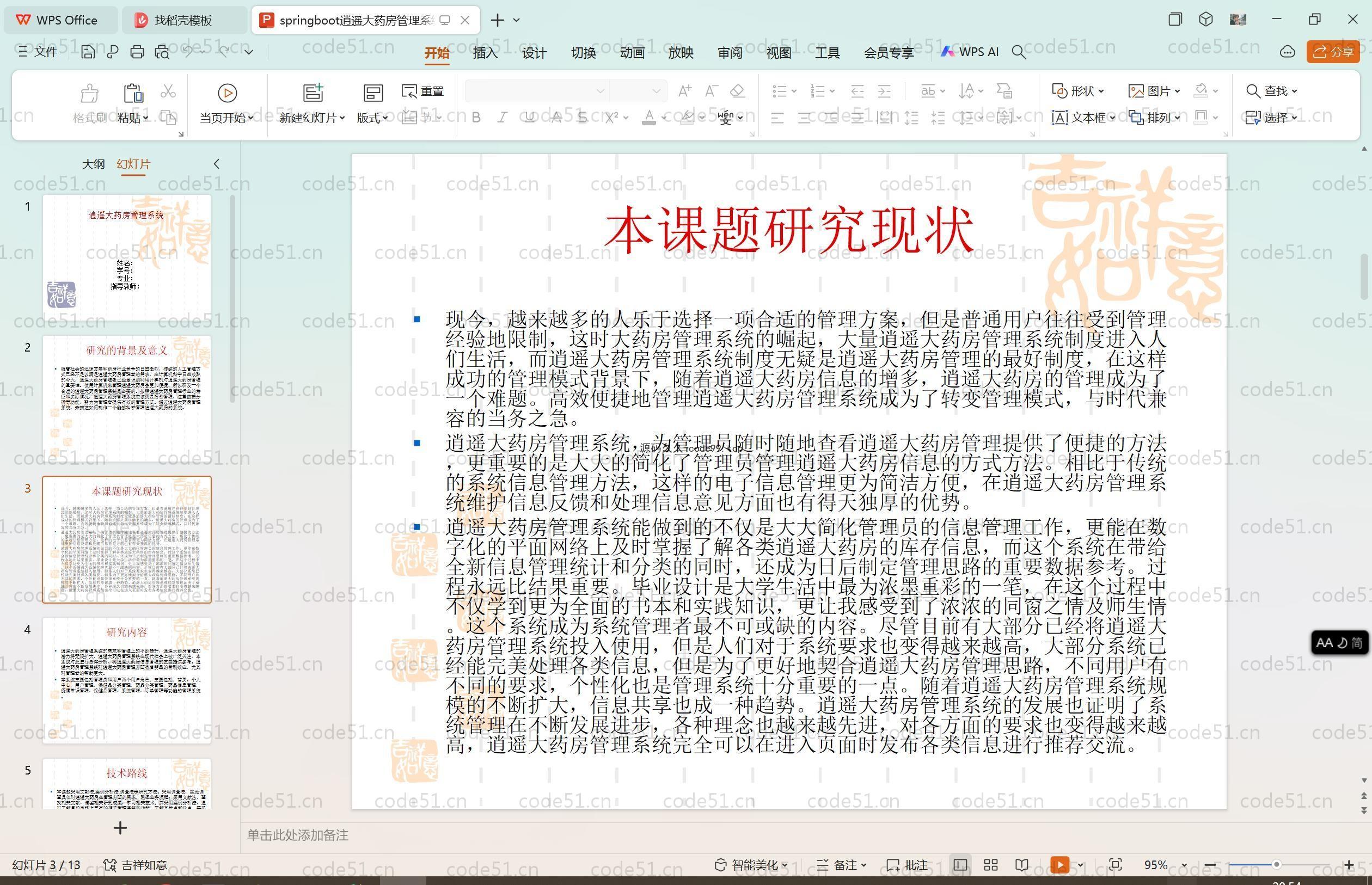This screenshot has width=1372, height=885.
Task: Click the Increase Indent icon
Action: [884, 91]
